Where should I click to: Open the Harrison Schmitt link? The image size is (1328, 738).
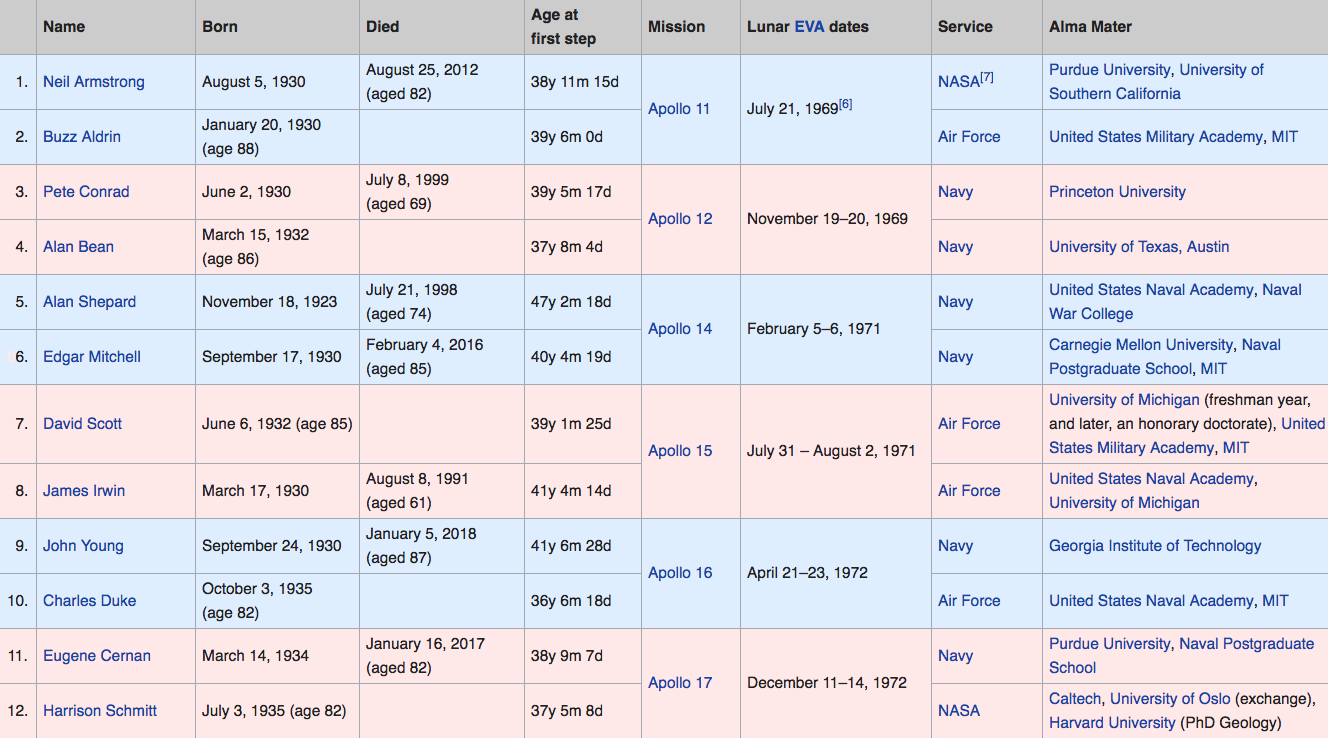point(100,711)
